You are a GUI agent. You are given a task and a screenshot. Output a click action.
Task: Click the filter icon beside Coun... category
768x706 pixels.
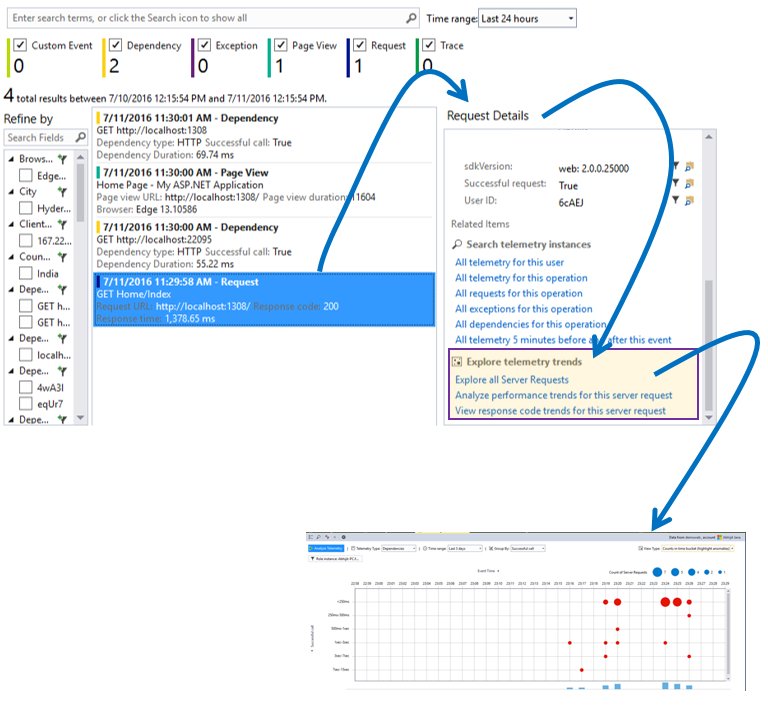(x=62, y=257)
